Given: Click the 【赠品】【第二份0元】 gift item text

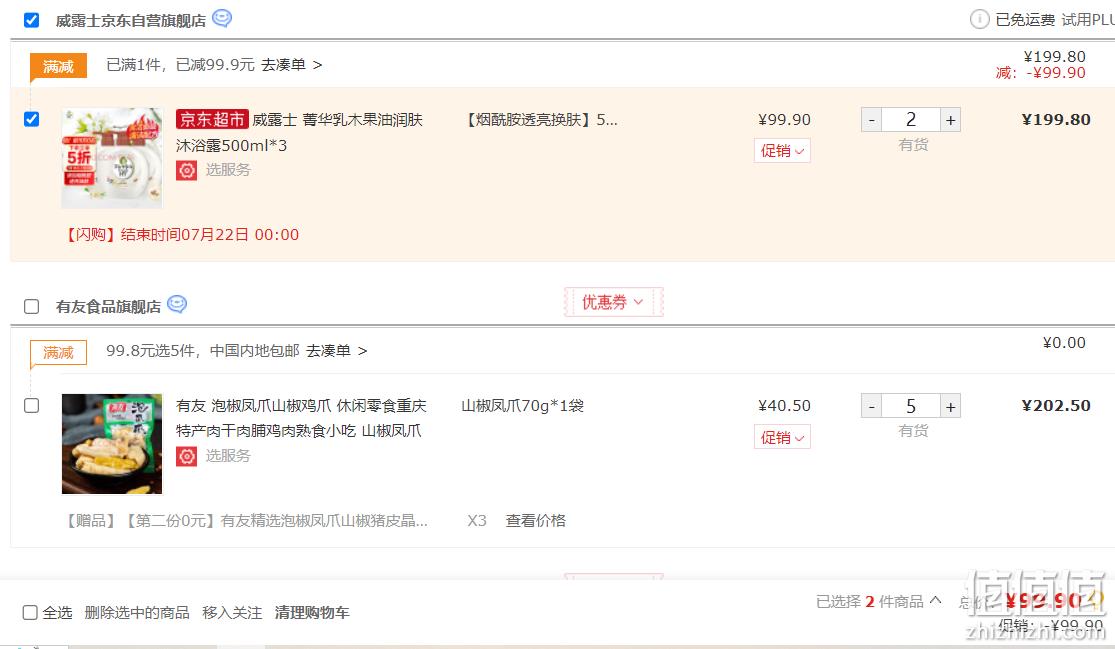Looking at the screenshot, I should click(245, 520).
